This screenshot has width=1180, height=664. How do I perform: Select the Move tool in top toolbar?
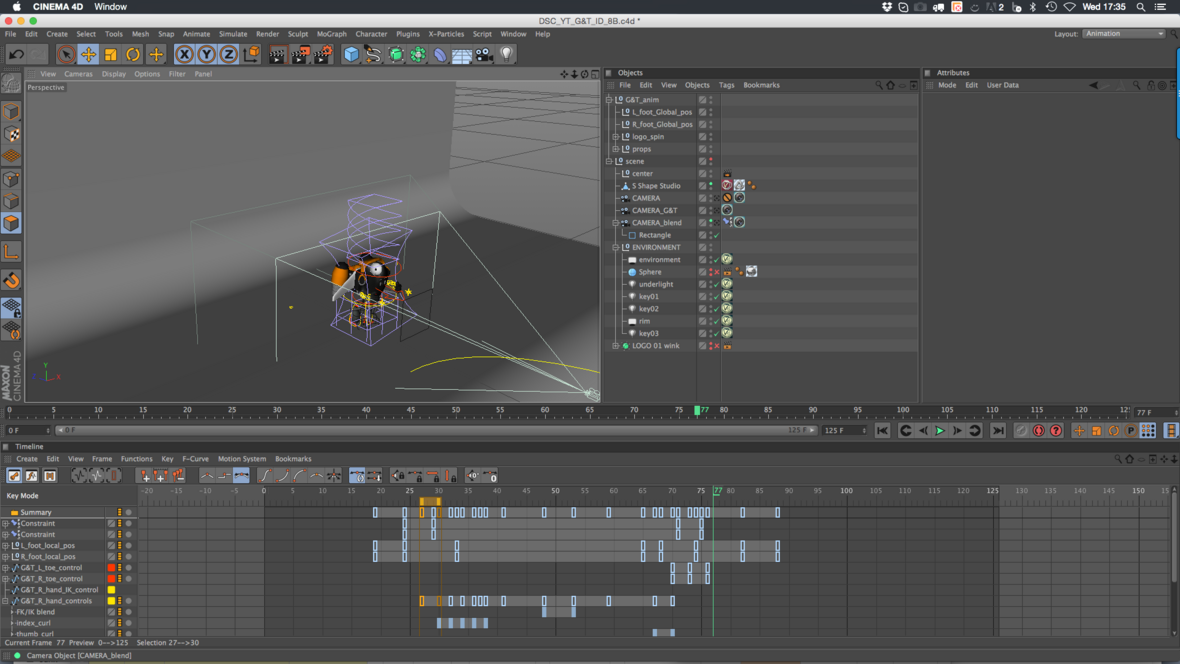(x=88, y=55)
